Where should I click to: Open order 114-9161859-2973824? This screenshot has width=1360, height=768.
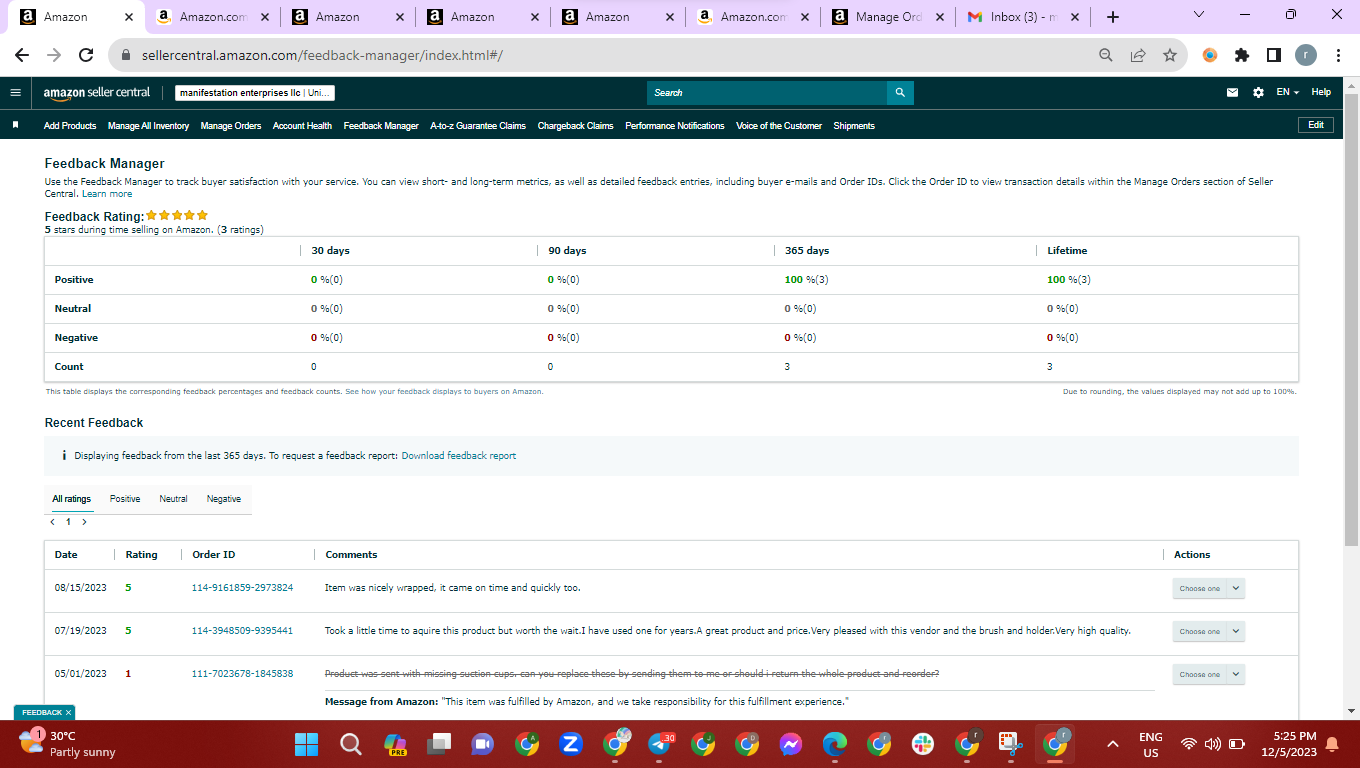(x=242, y=588)
